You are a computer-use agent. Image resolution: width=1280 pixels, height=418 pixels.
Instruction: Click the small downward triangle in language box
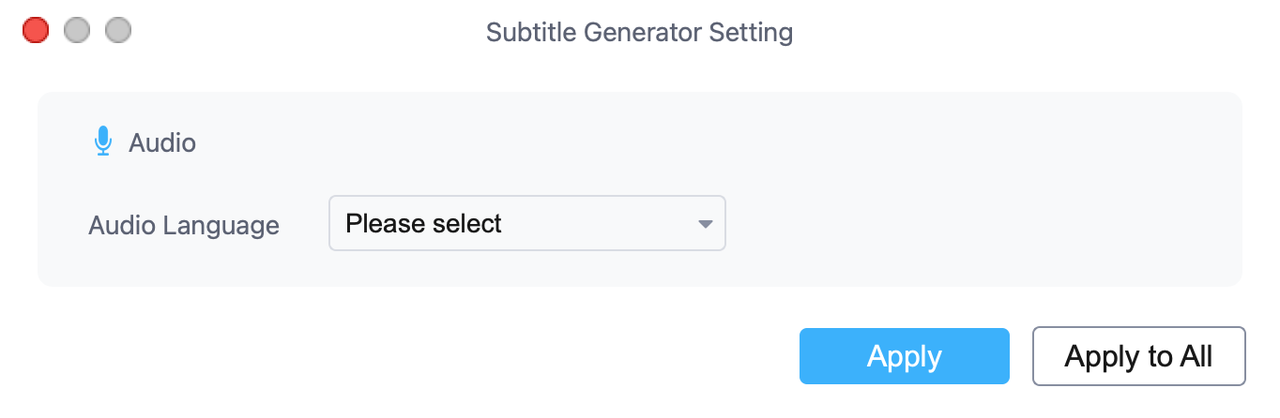(705, 224)
